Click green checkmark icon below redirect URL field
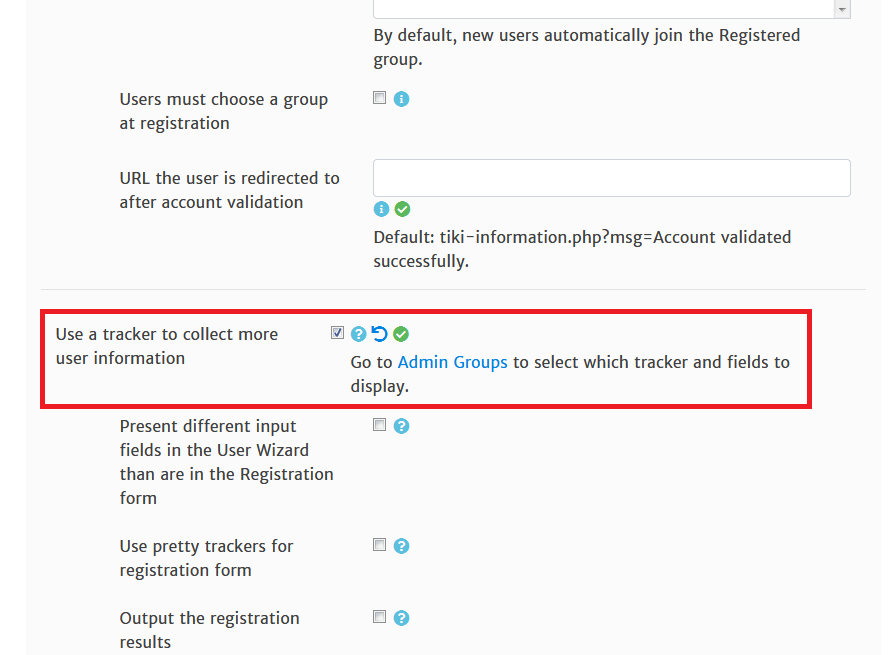Image resolution: width=895 pixels, height=655 pixels. [402, 209]
